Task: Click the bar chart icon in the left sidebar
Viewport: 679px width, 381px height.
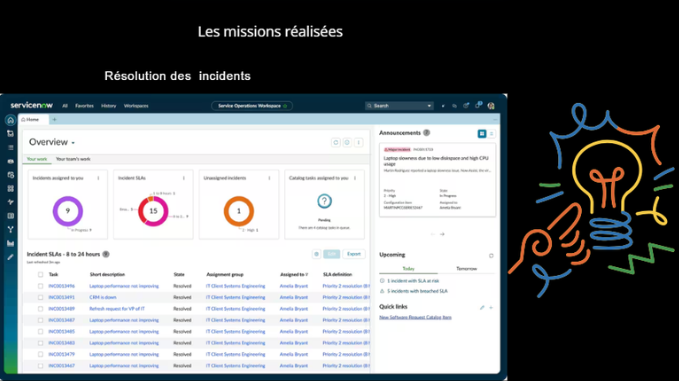Action: 10,243
